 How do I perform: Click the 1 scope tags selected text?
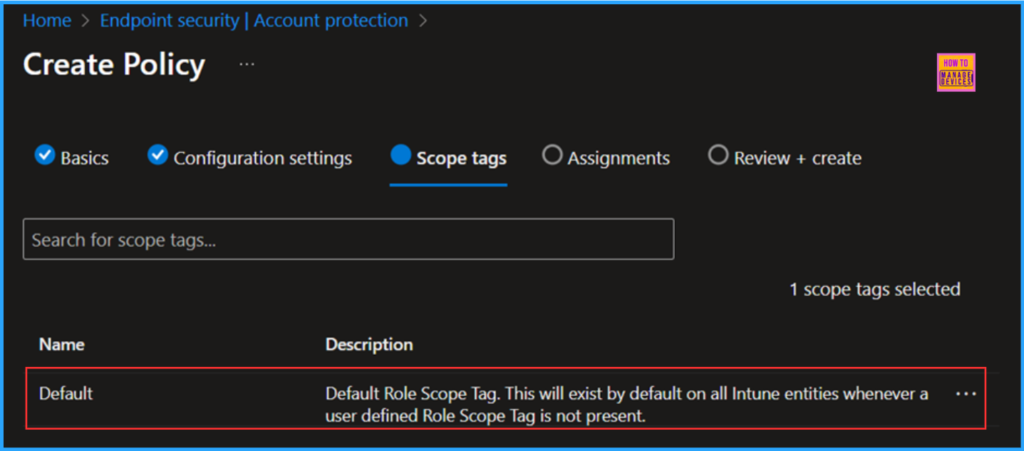click(875, 289)
